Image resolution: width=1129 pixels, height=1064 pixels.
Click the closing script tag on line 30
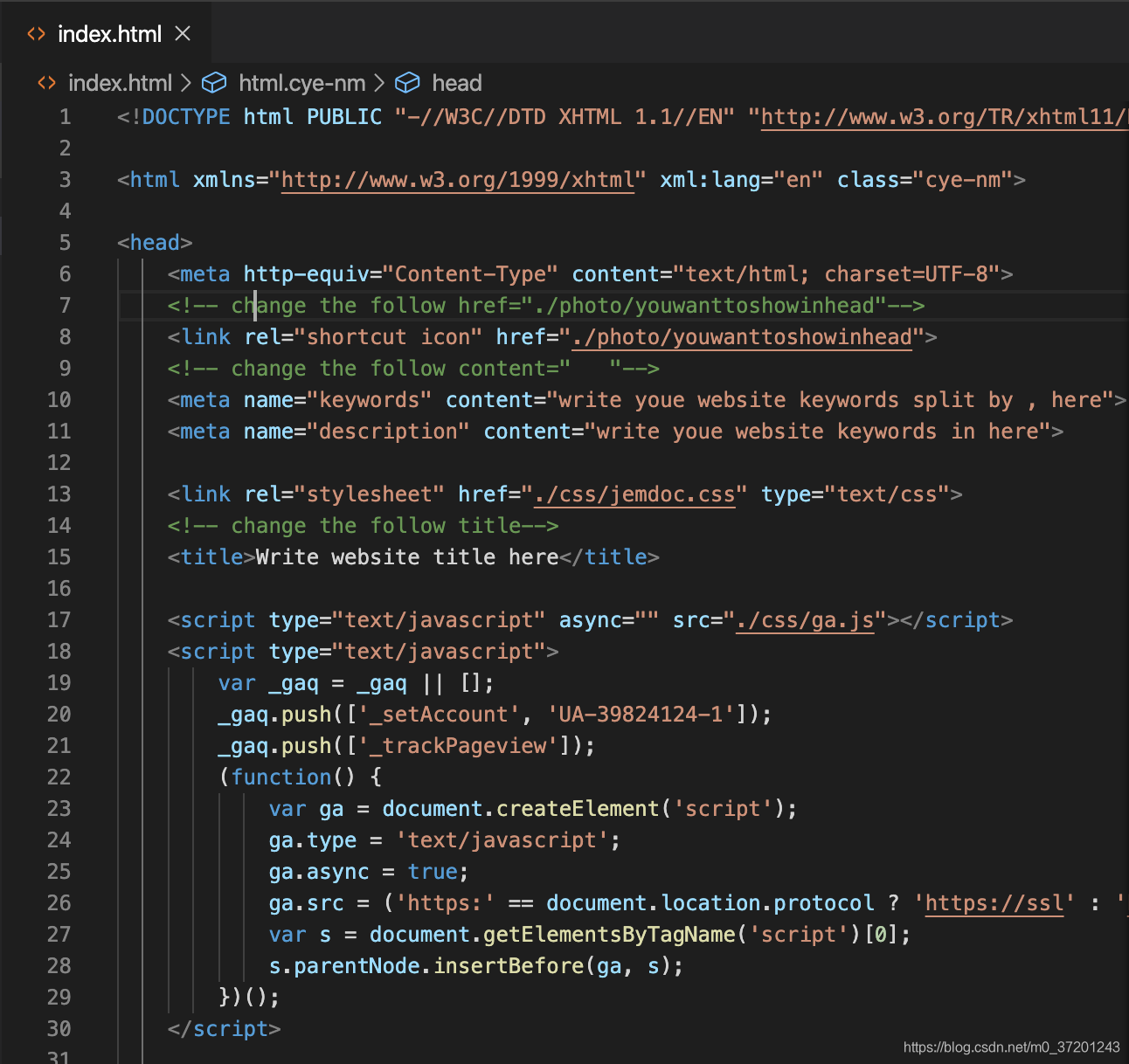[x=225, y=1029]
